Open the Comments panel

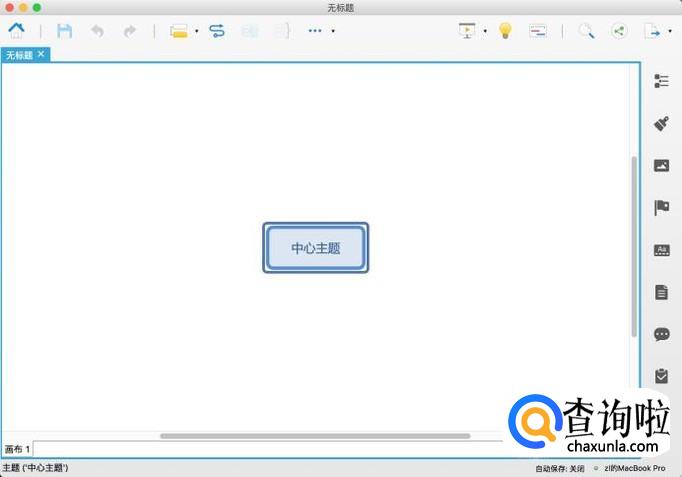(662, 334)
